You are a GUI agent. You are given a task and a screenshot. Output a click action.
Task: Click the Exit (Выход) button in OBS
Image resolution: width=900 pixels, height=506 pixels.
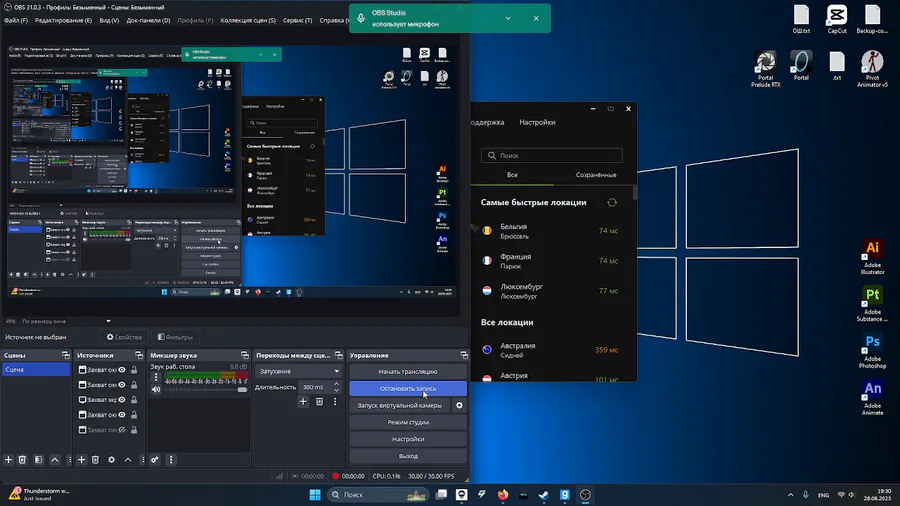408,456
